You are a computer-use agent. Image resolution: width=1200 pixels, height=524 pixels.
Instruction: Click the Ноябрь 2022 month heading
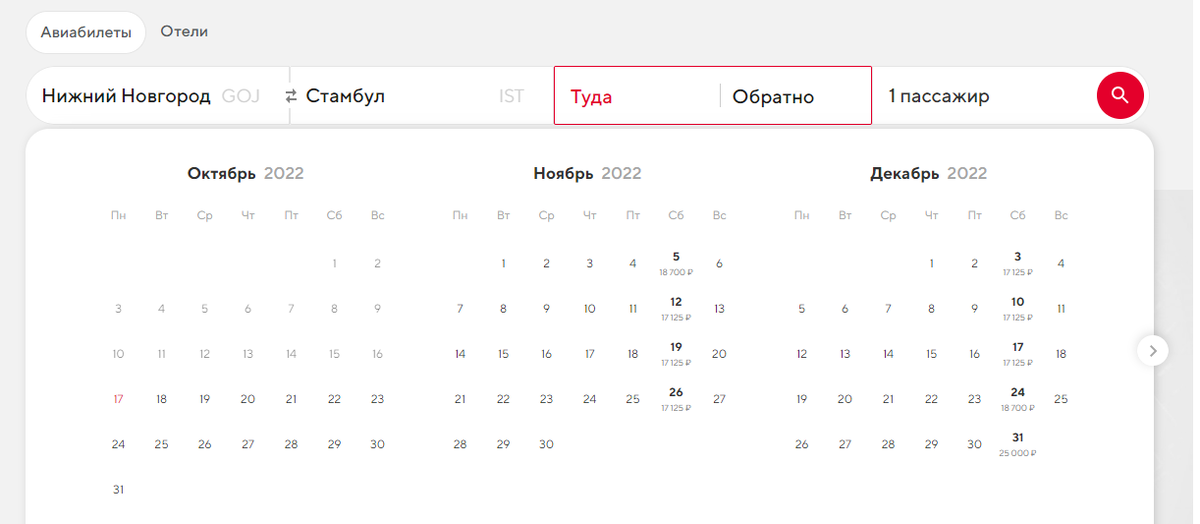(x=587, y=174)
